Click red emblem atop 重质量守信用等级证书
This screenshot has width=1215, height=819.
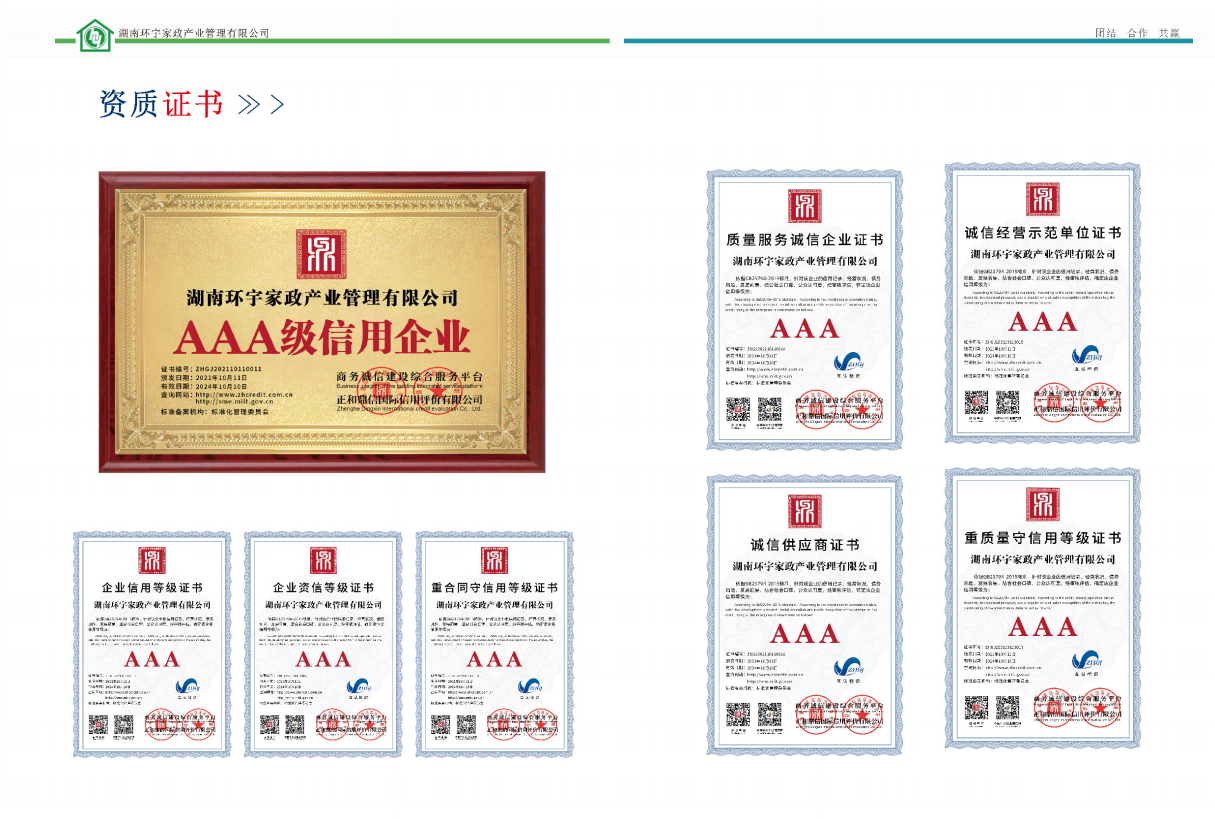1042,505
